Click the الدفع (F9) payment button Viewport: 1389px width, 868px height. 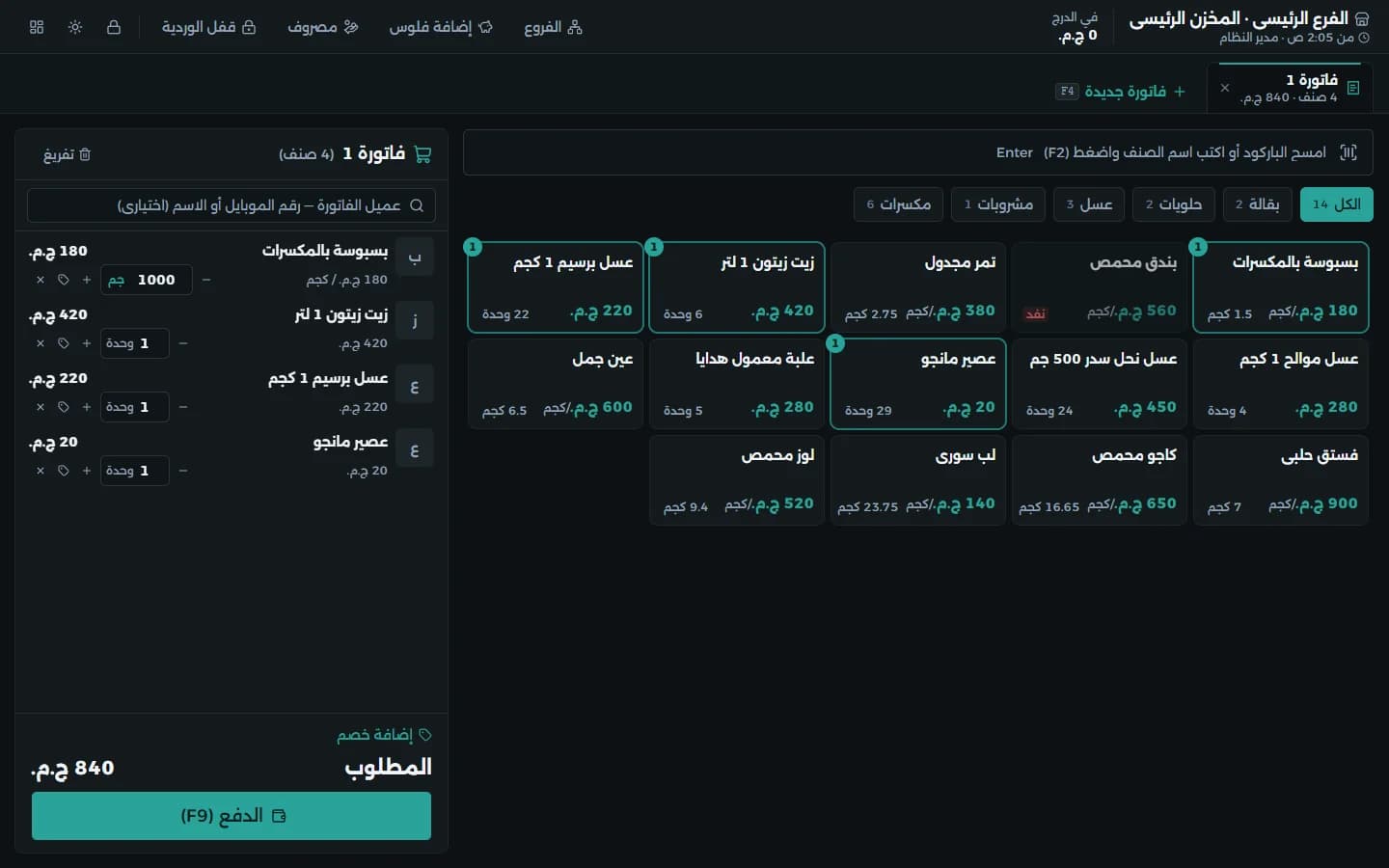point(231,816)
